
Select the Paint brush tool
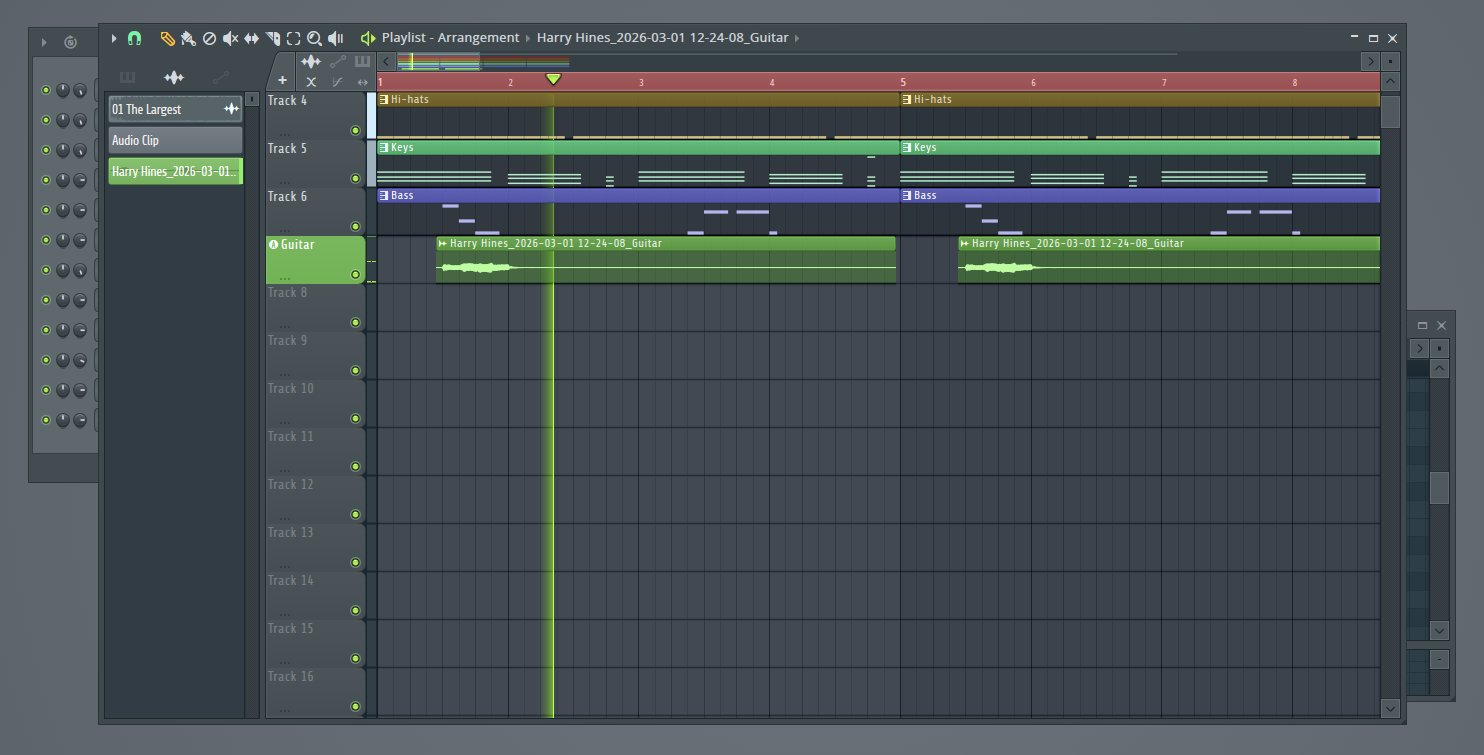(x=188, y=38)
